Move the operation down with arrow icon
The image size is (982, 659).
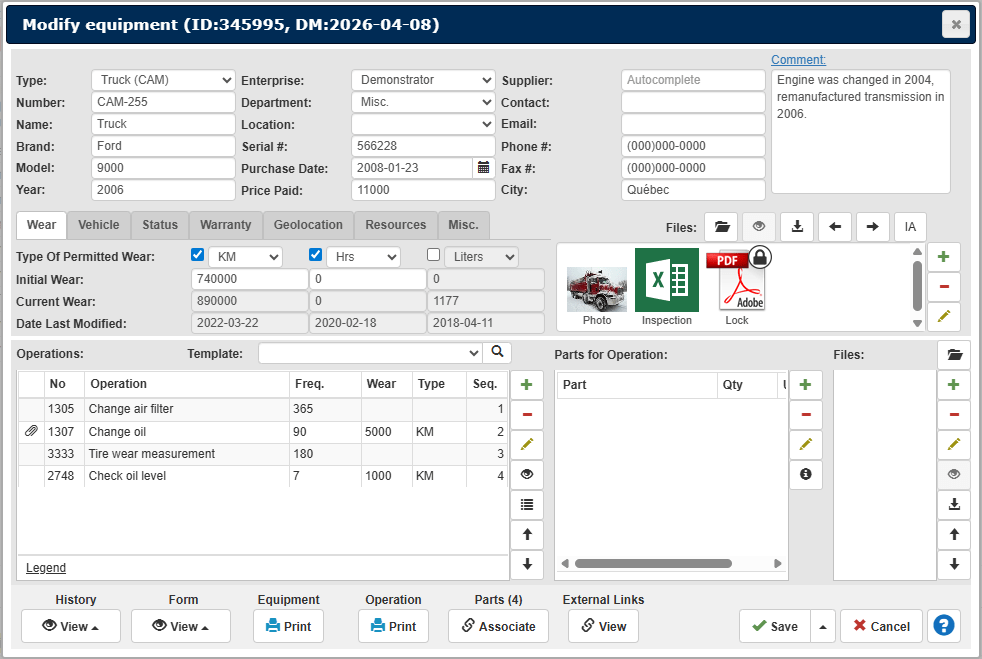point(527,565)
